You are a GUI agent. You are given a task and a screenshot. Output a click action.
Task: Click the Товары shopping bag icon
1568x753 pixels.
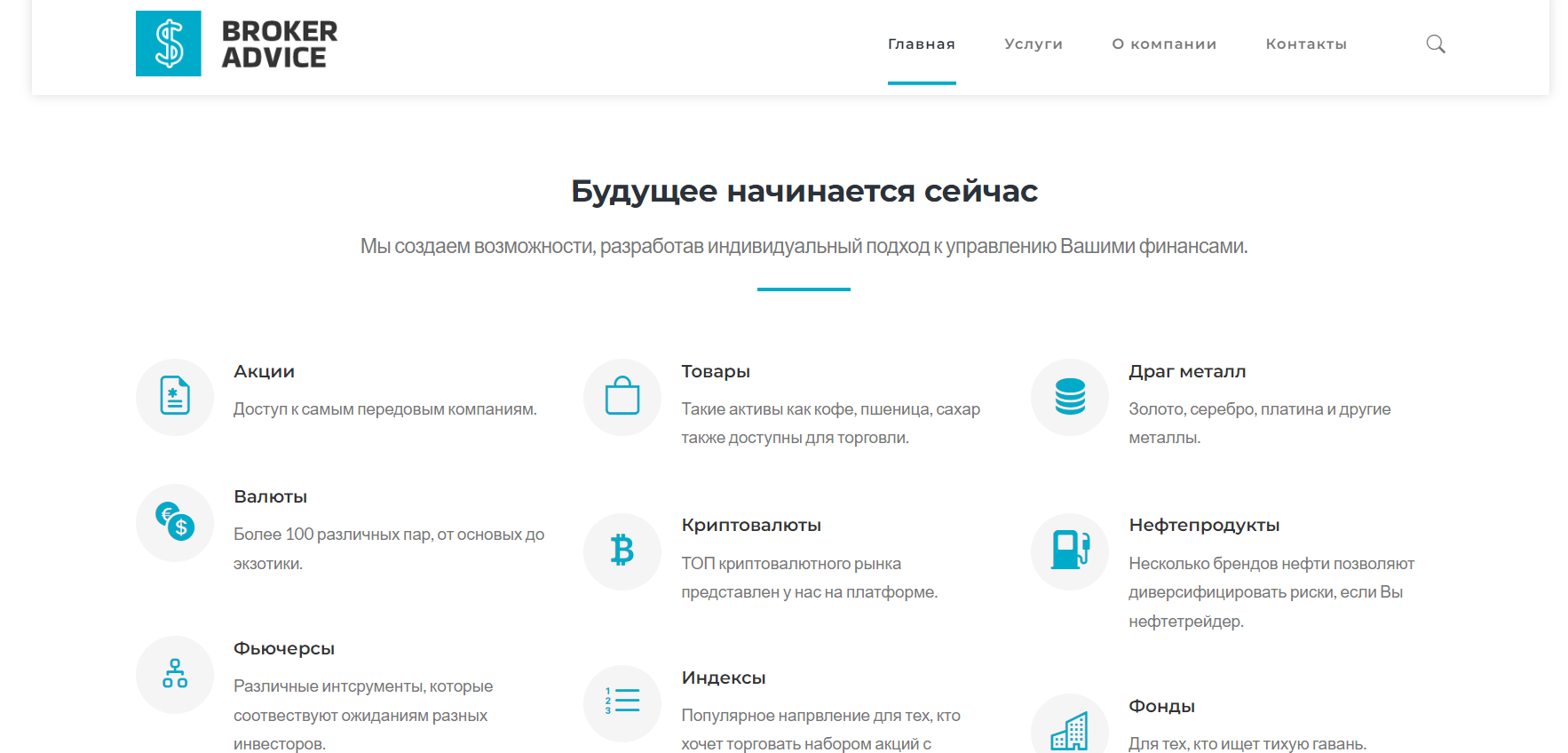coord(622,396)
